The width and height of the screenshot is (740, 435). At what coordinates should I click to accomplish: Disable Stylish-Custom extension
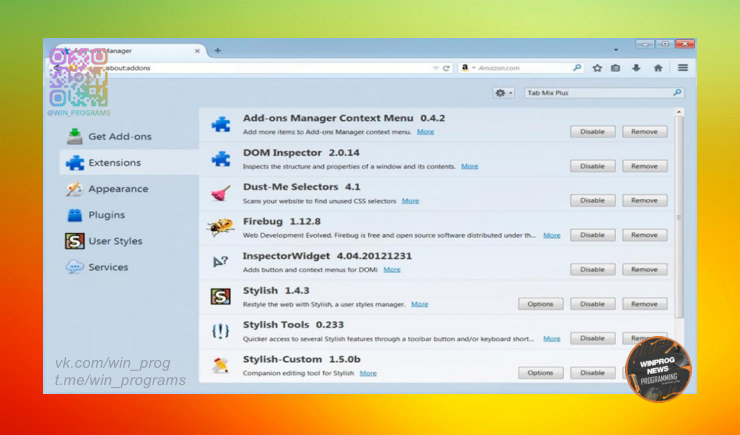[x=592, y=373]
